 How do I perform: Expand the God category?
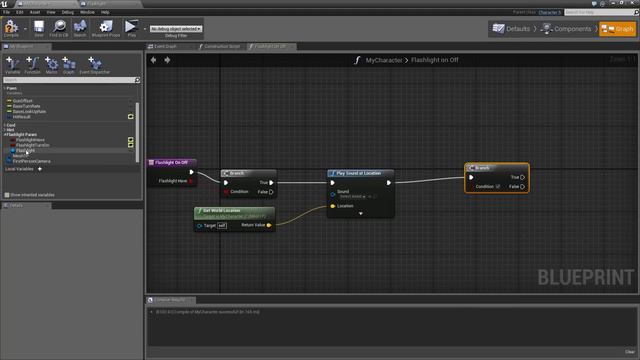(5, 125)
